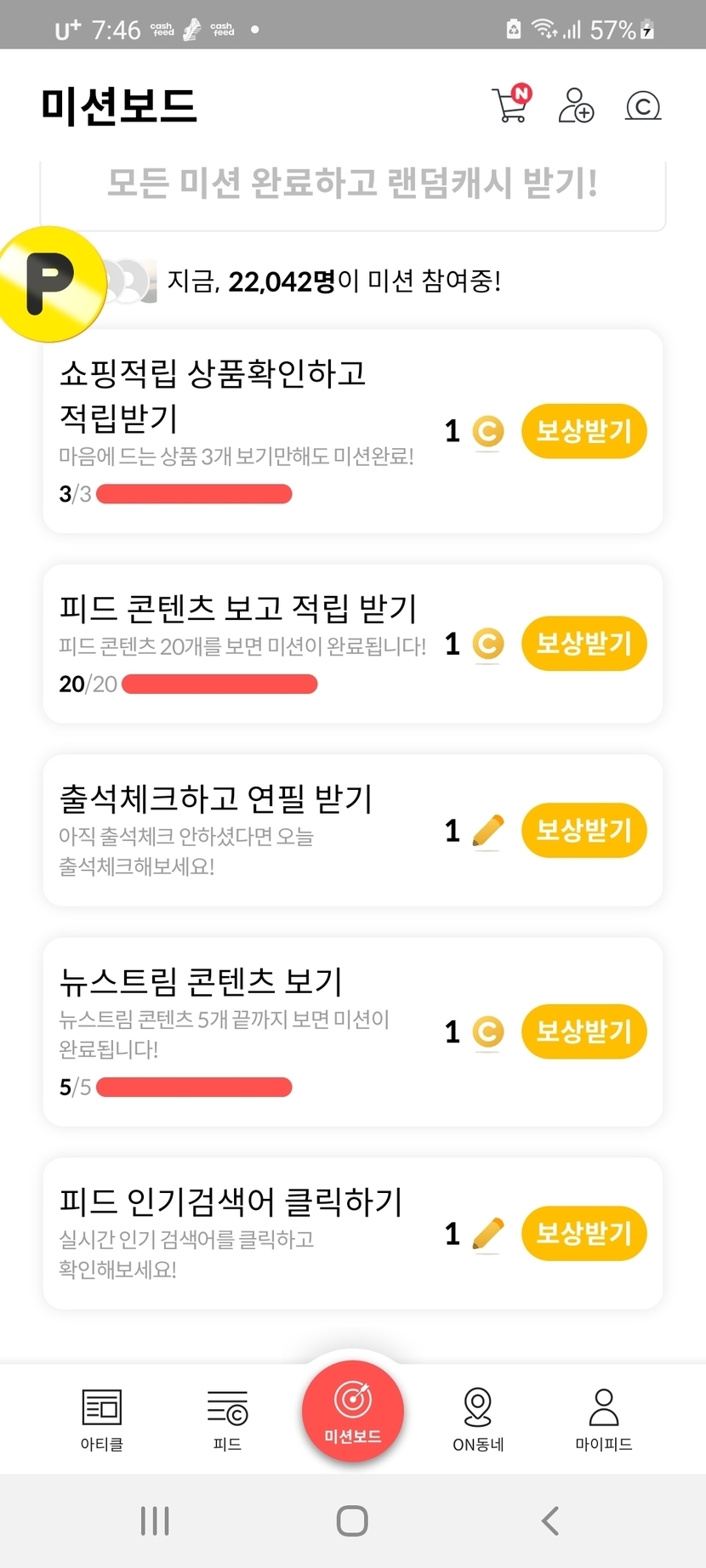The image size is (706, 1568).
Task: Tap the add friend icon
Action: [x=576, y=105]
